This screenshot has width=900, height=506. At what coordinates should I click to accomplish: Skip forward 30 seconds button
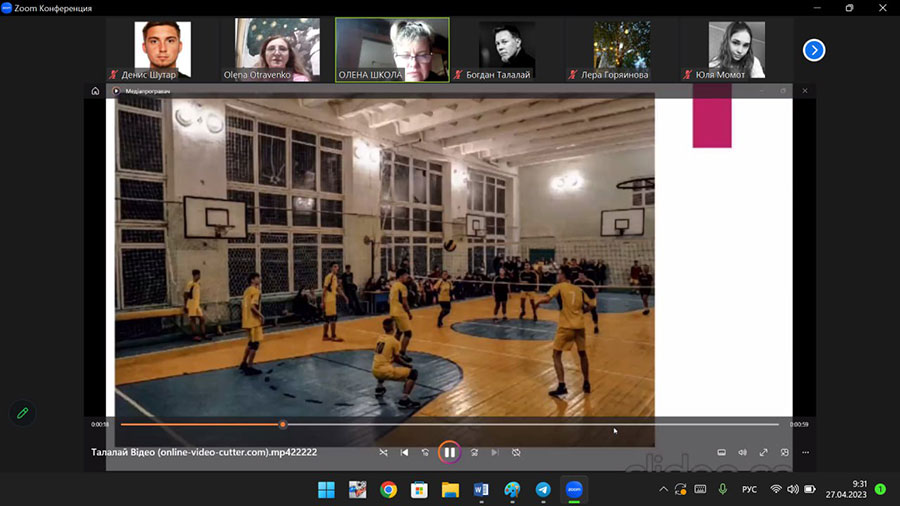click(x=474, y=452)
